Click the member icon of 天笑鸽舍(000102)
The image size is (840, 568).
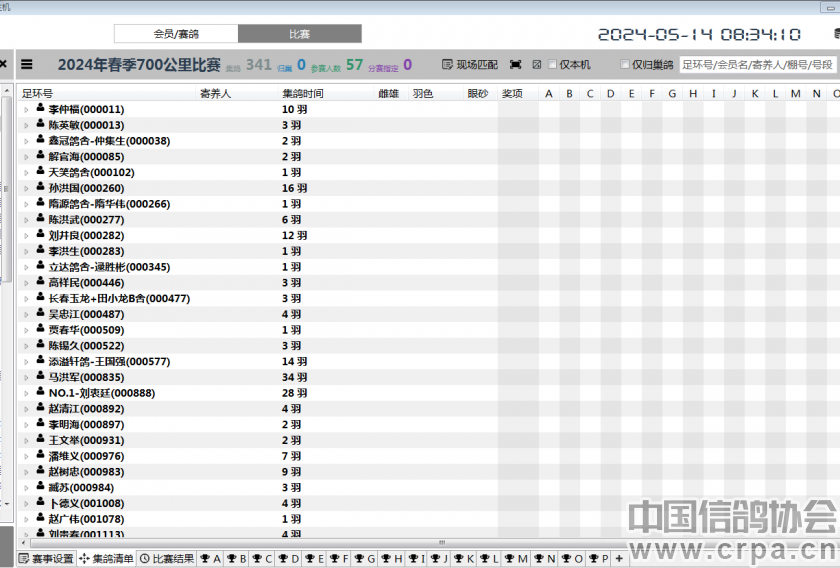(40, 171)
